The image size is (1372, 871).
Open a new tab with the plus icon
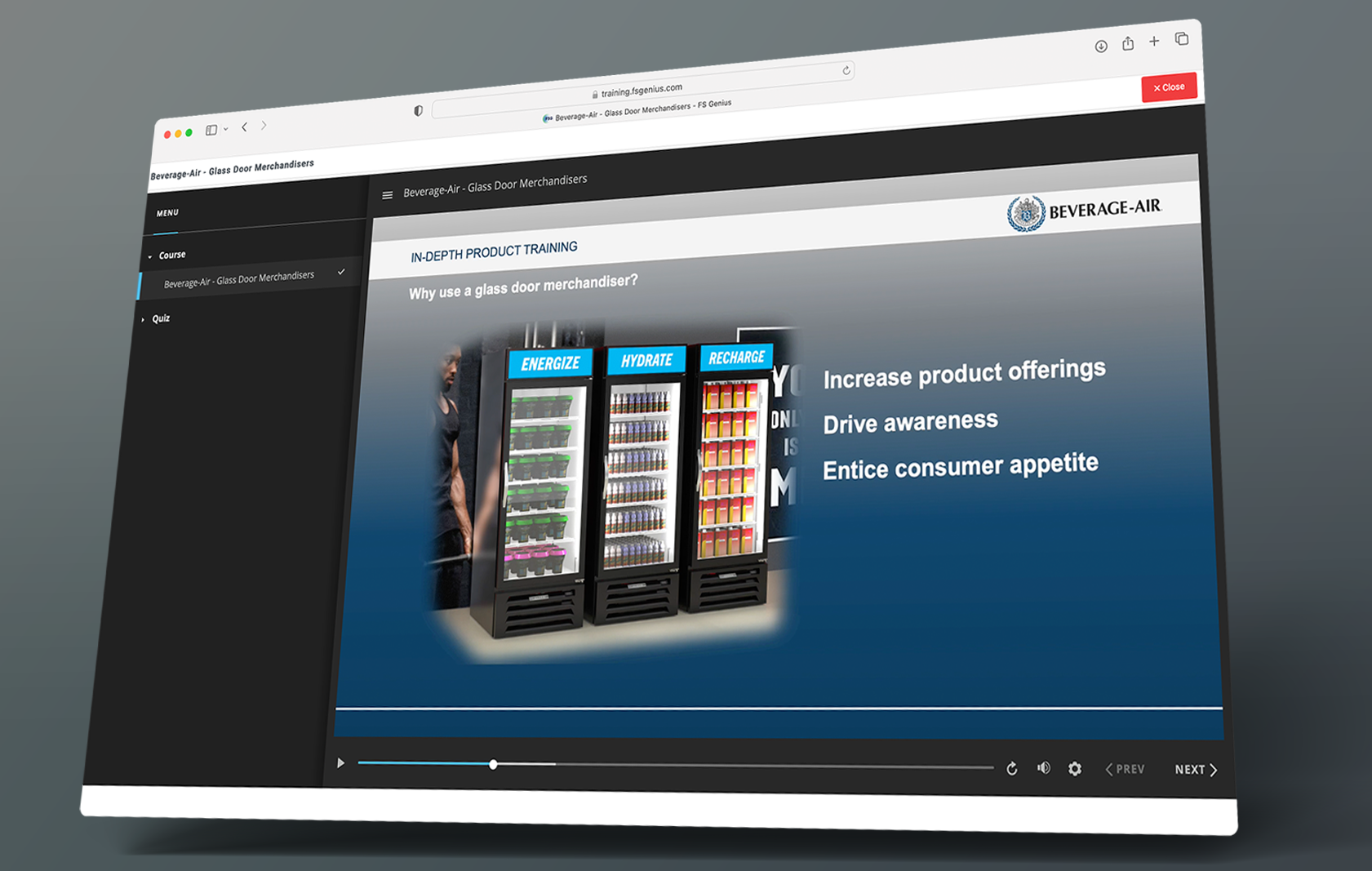1154,41
